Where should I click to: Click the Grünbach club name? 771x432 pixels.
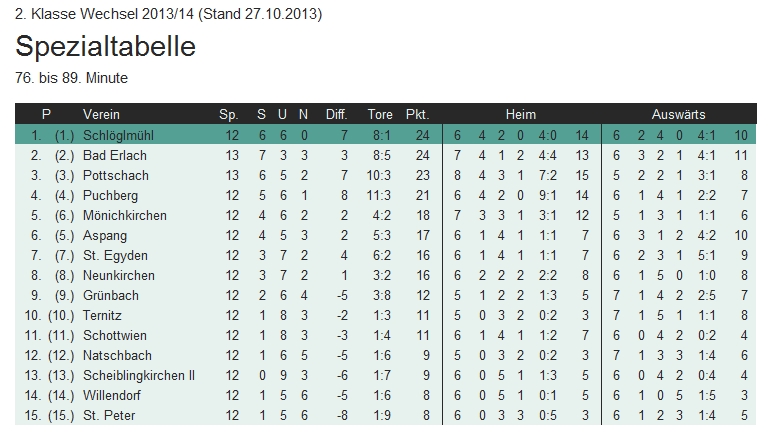point(112,295)
